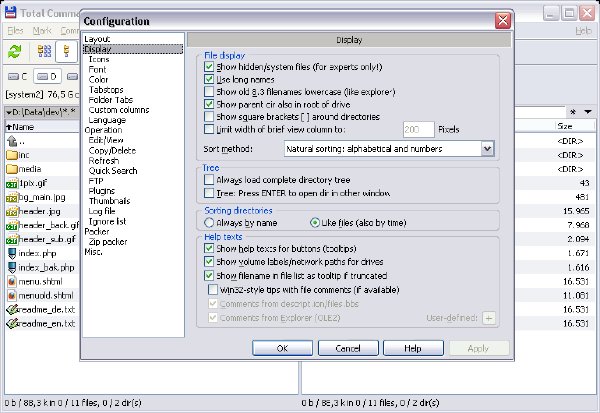The image size is (600, 413).
Task: Click the parent directory up-arrow icon
Action: point(12,141)
